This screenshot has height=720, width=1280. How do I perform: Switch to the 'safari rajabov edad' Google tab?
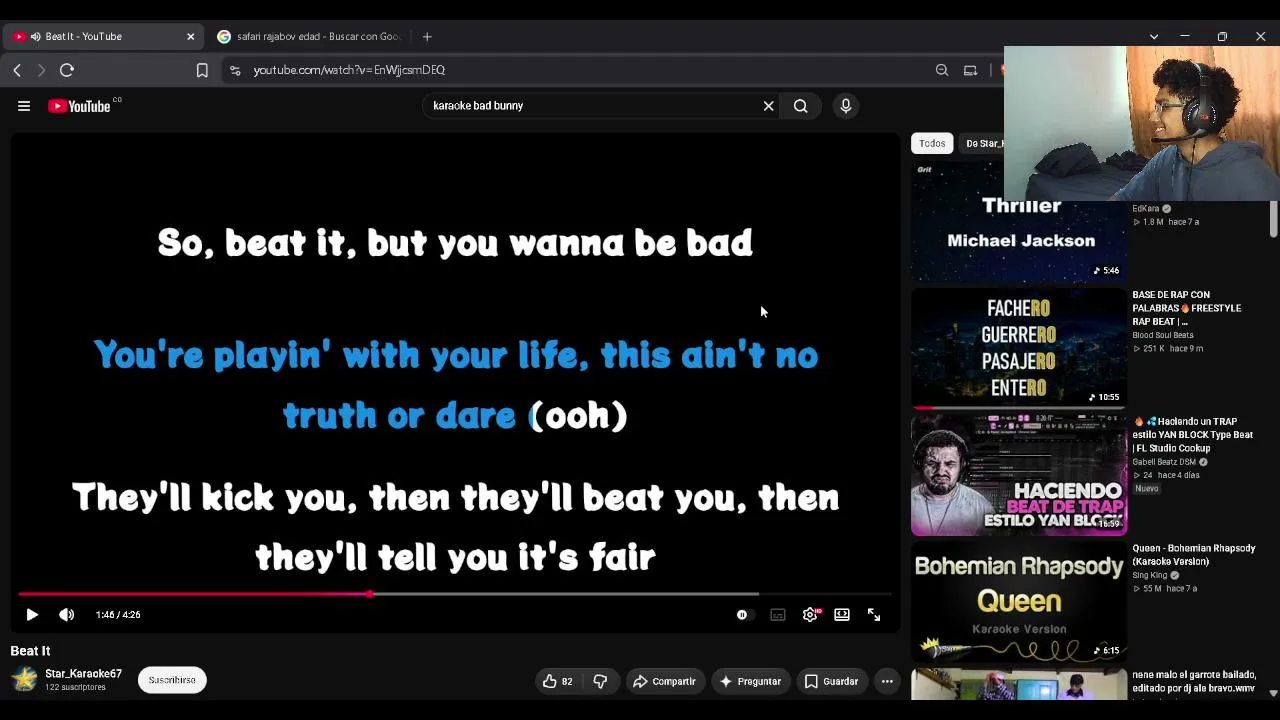pyautogui.click(x=308, y=37)
